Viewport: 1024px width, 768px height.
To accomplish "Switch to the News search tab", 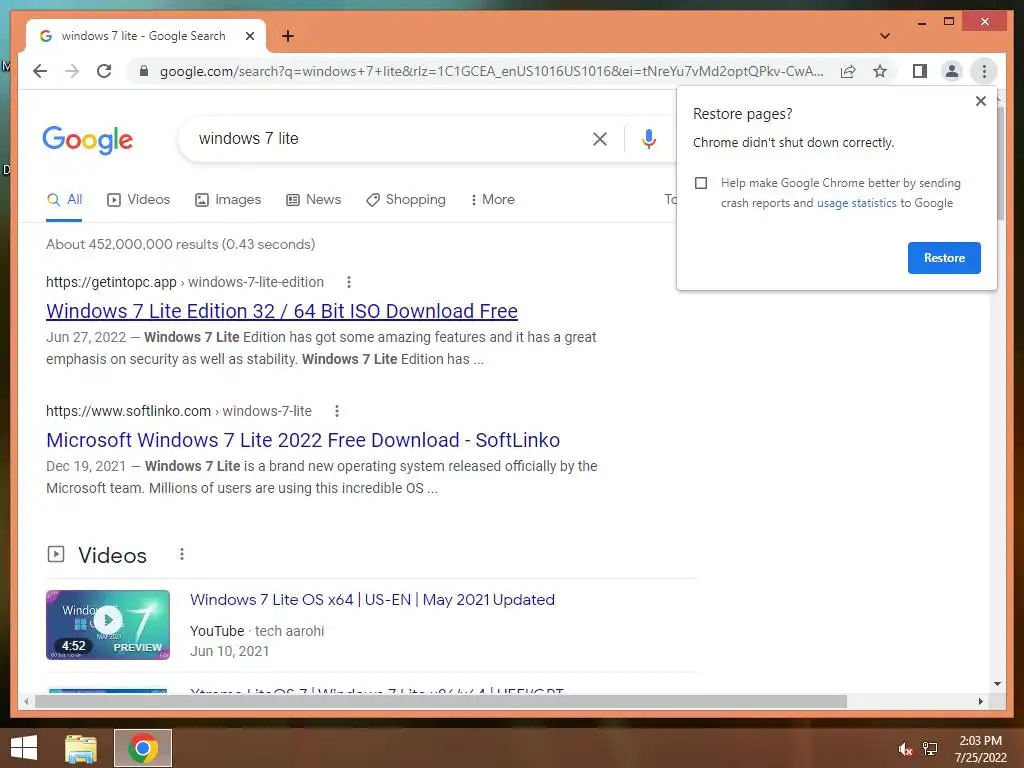I will 313,200.
